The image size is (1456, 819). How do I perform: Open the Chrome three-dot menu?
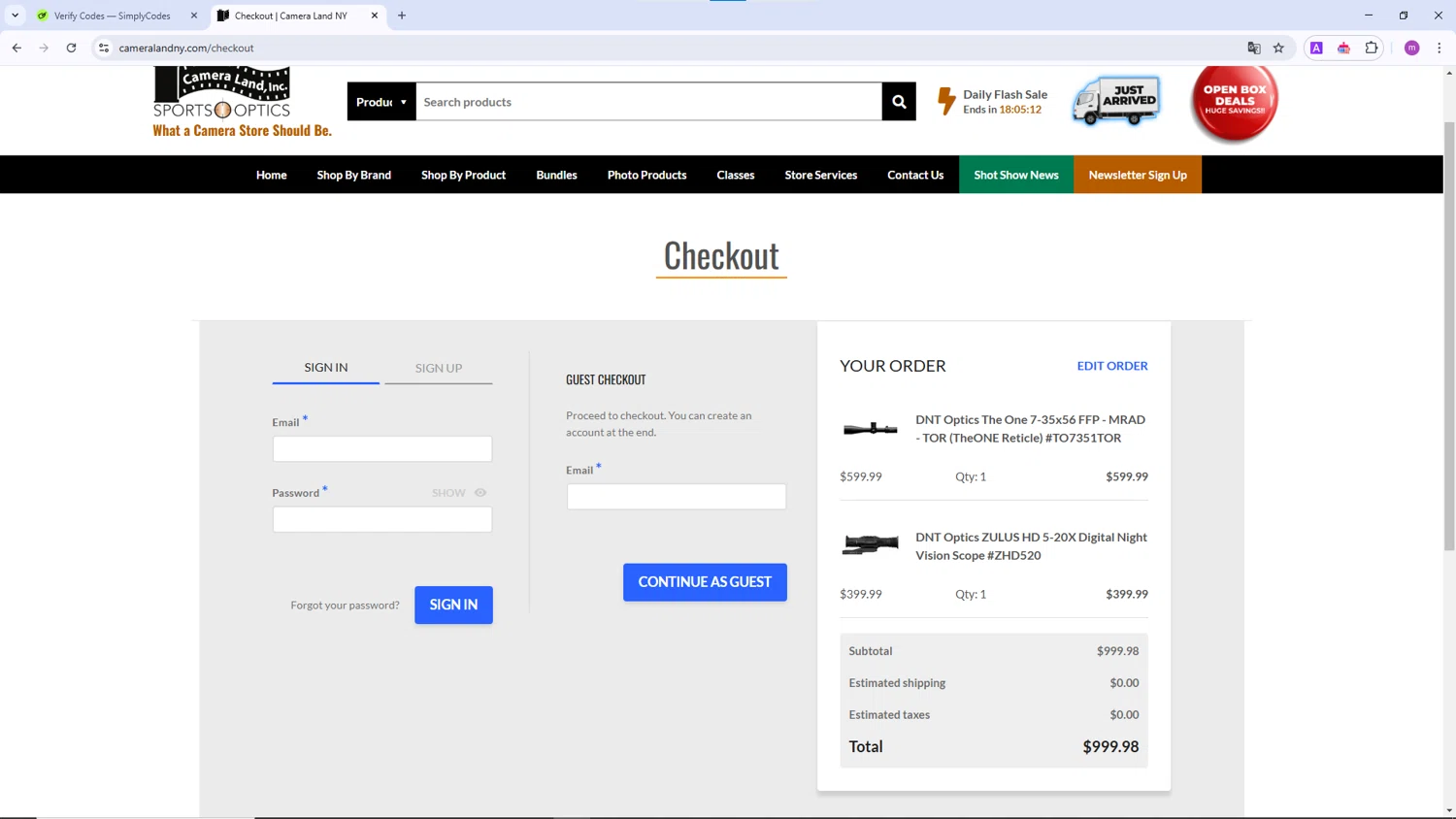[1439, 48]
